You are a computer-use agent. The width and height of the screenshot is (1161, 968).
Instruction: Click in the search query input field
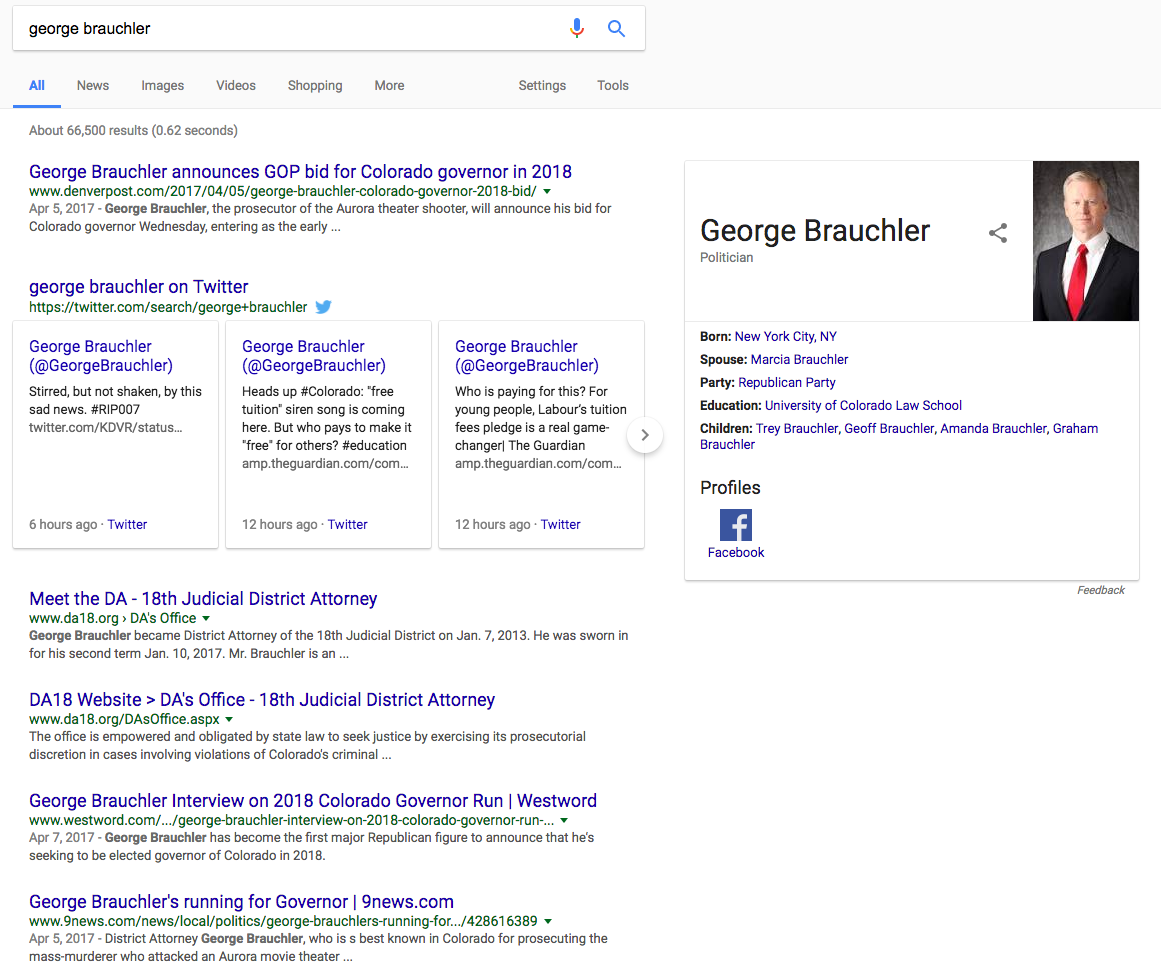290,29
